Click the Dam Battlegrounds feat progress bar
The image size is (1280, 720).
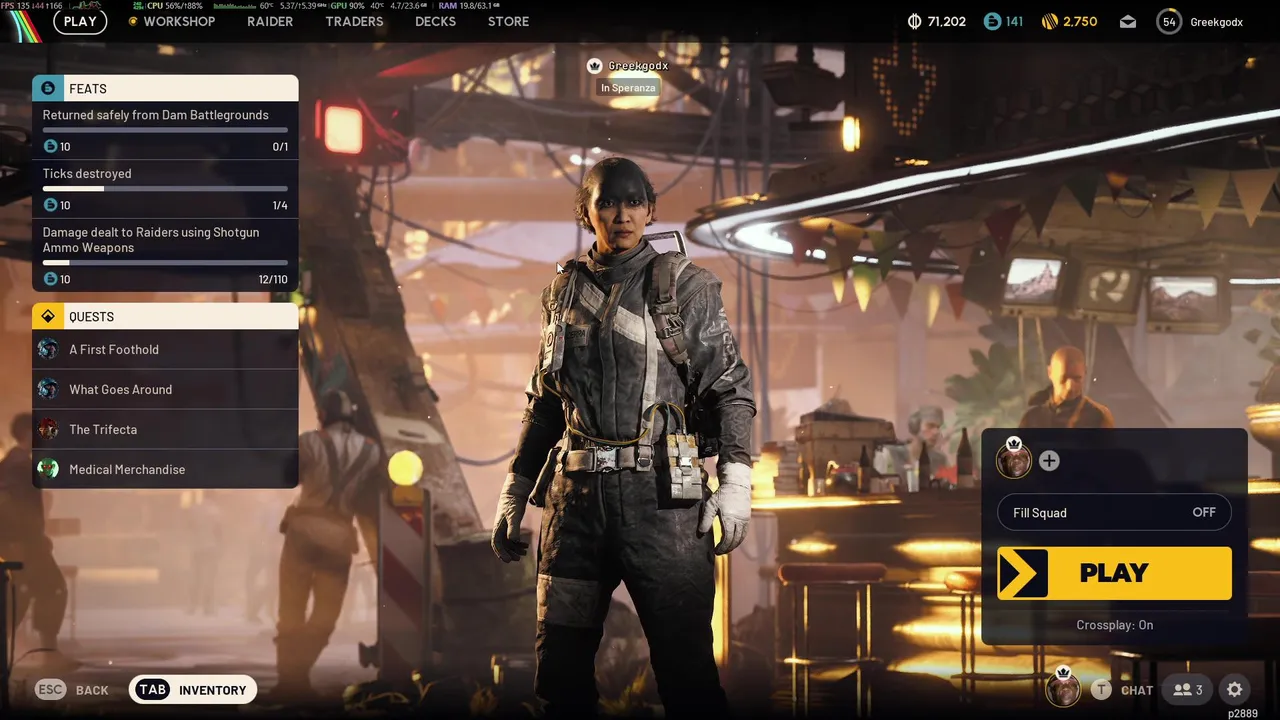(x=165, y=129)
